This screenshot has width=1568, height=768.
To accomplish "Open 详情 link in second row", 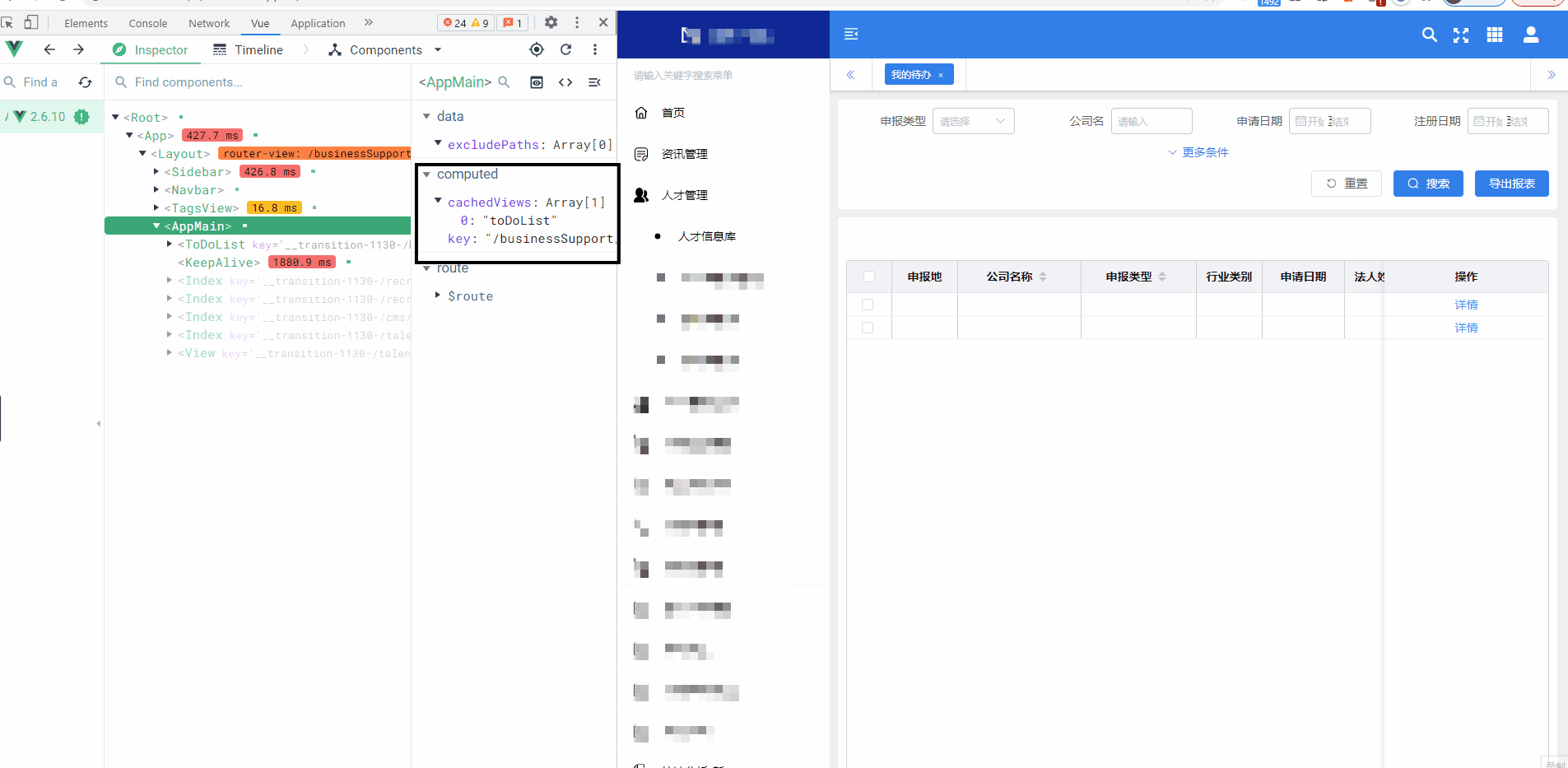I will click(x=1466, y=328).
